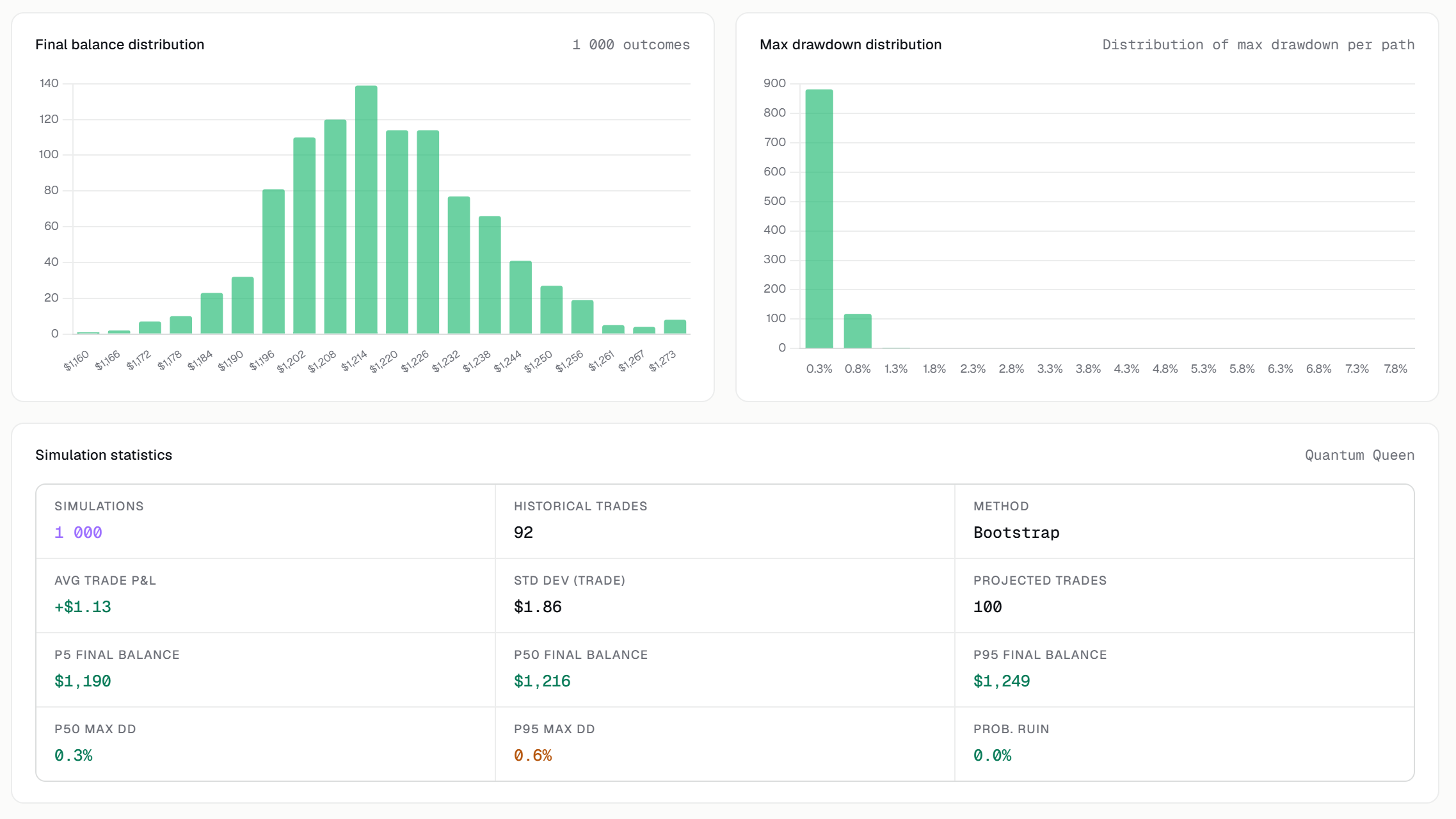
Task: Click the Avg Trade P&L value +$1.13
Action: [x=83, y=606]
